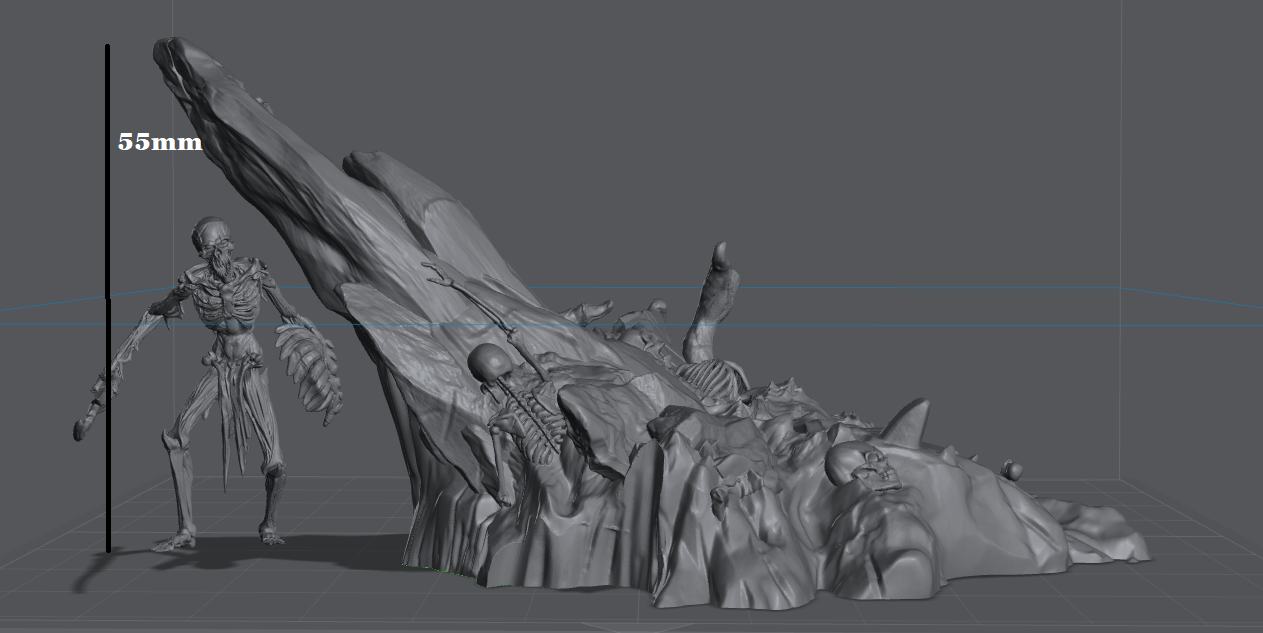This screenshot has height=633, width=1263.
Task: Click the 55mm measurement label
Action: [160, 142]
